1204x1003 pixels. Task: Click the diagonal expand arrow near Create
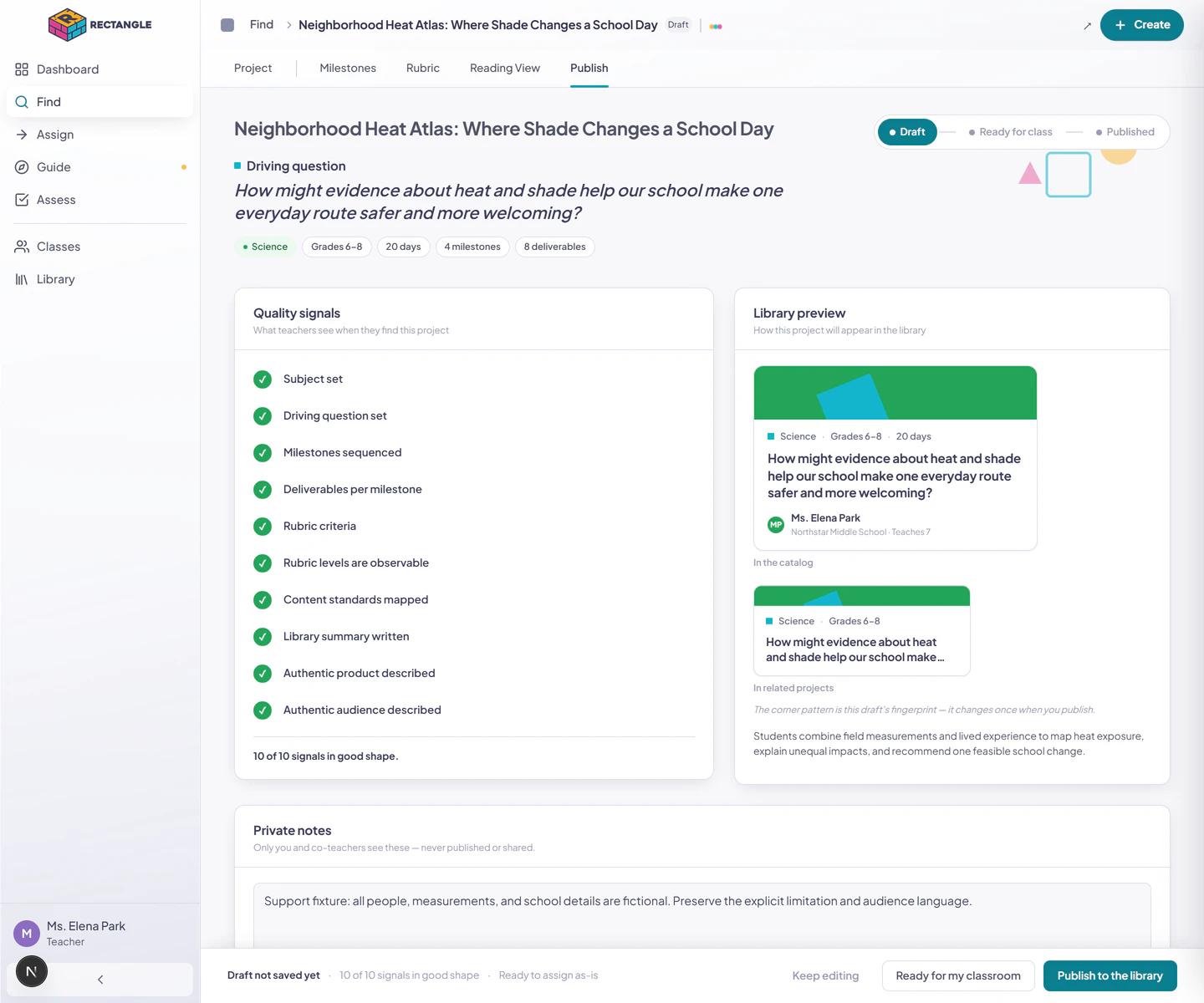point(1087,26)
